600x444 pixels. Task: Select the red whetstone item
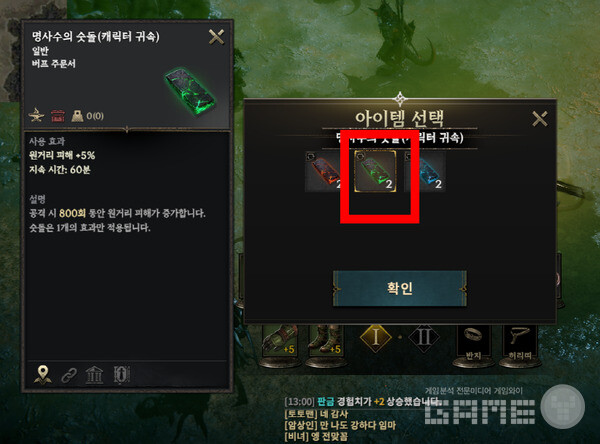[324, 171]
